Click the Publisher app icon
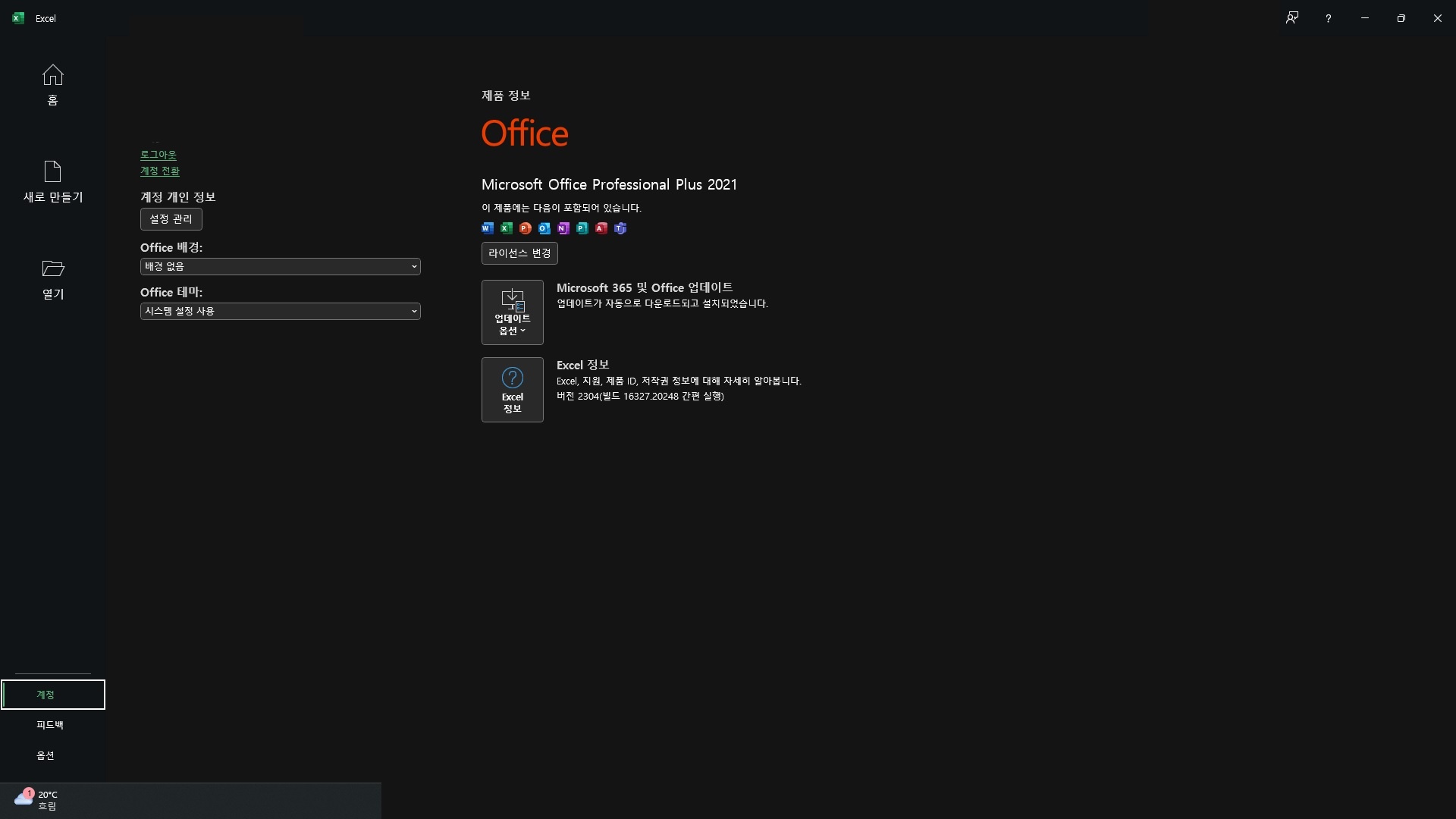Image resolution: width=1456 pixels, height=819 pixels. [582, 228]
